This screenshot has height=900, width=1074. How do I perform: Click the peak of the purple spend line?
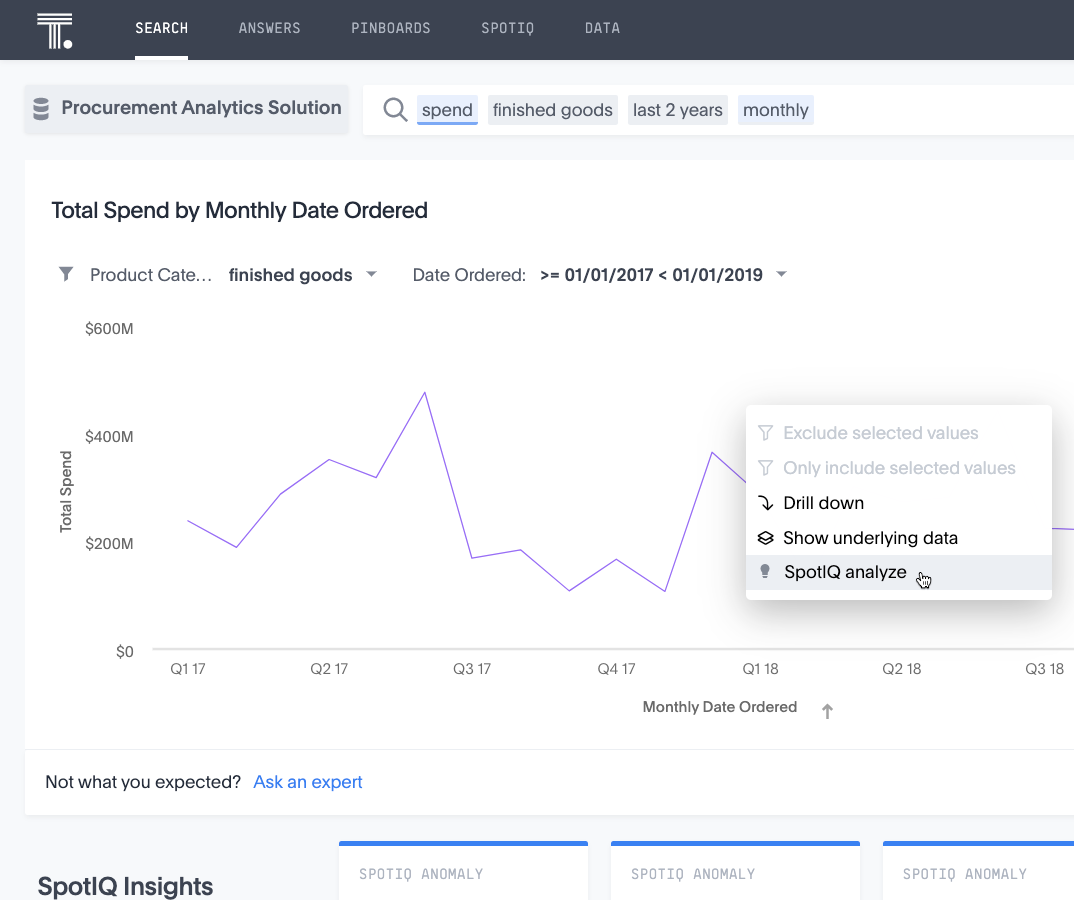point(425,392)
